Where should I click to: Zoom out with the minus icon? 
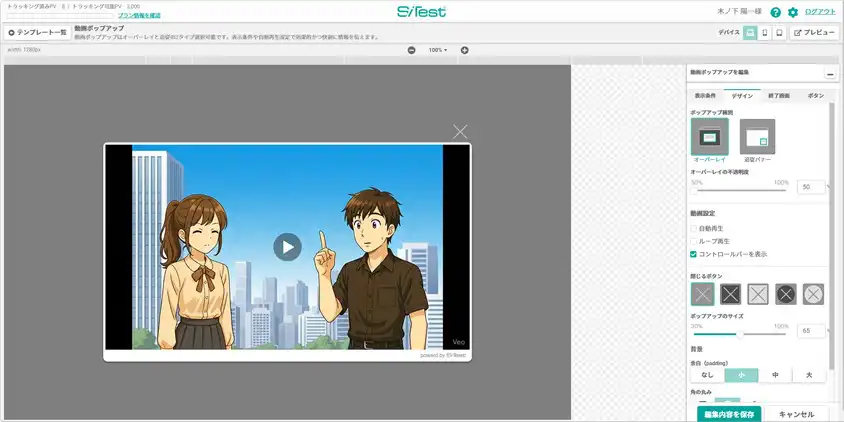(411, 50)
